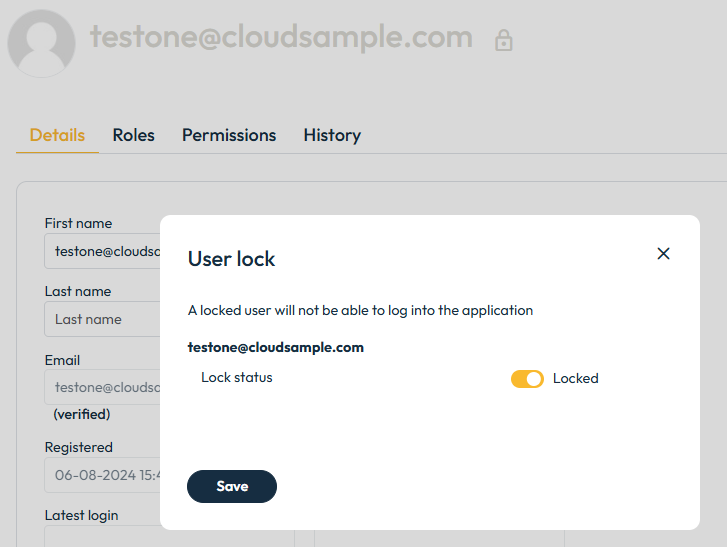Focus the First name input field
The width and height of the screenshot is (727, 547).
[102, 252]
